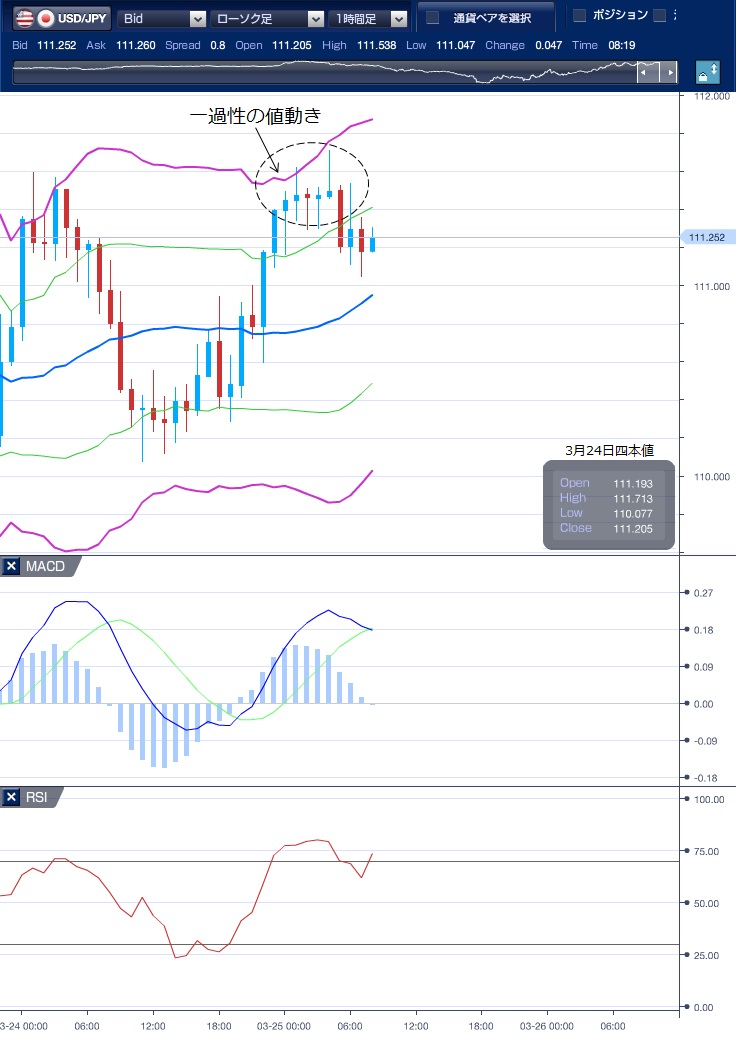Toggle the checkbox right of ポジション
This screenshot has width=736, height=1040.
pos(659,15)
